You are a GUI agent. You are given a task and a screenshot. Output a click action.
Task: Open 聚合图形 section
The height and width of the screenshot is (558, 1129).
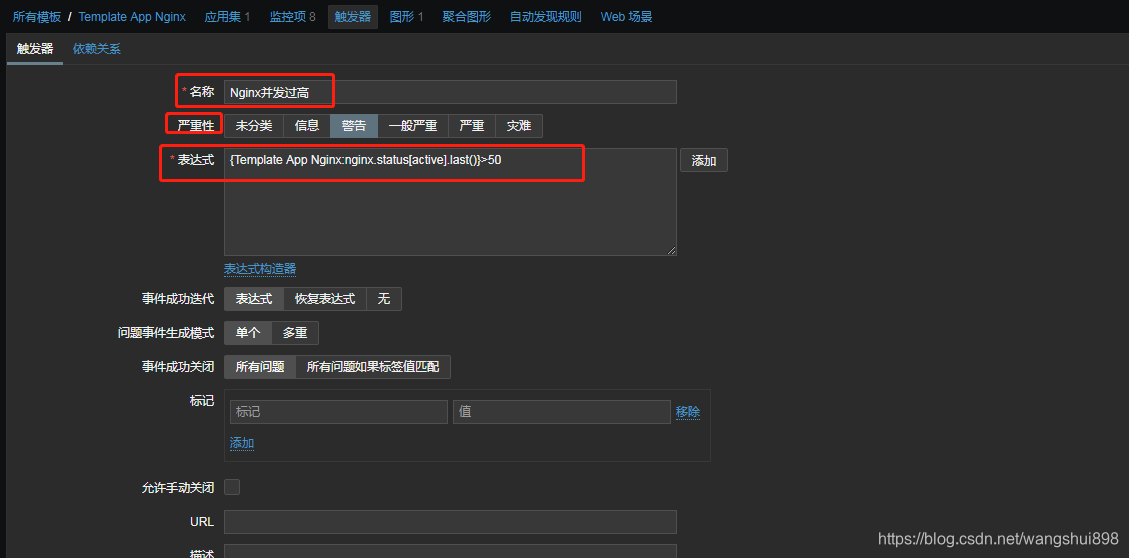467,17
